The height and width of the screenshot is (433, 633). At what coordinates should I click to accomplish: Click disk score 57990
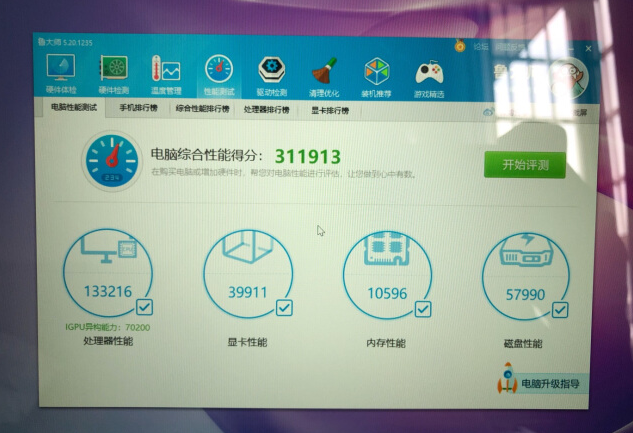tap(525, 295)
